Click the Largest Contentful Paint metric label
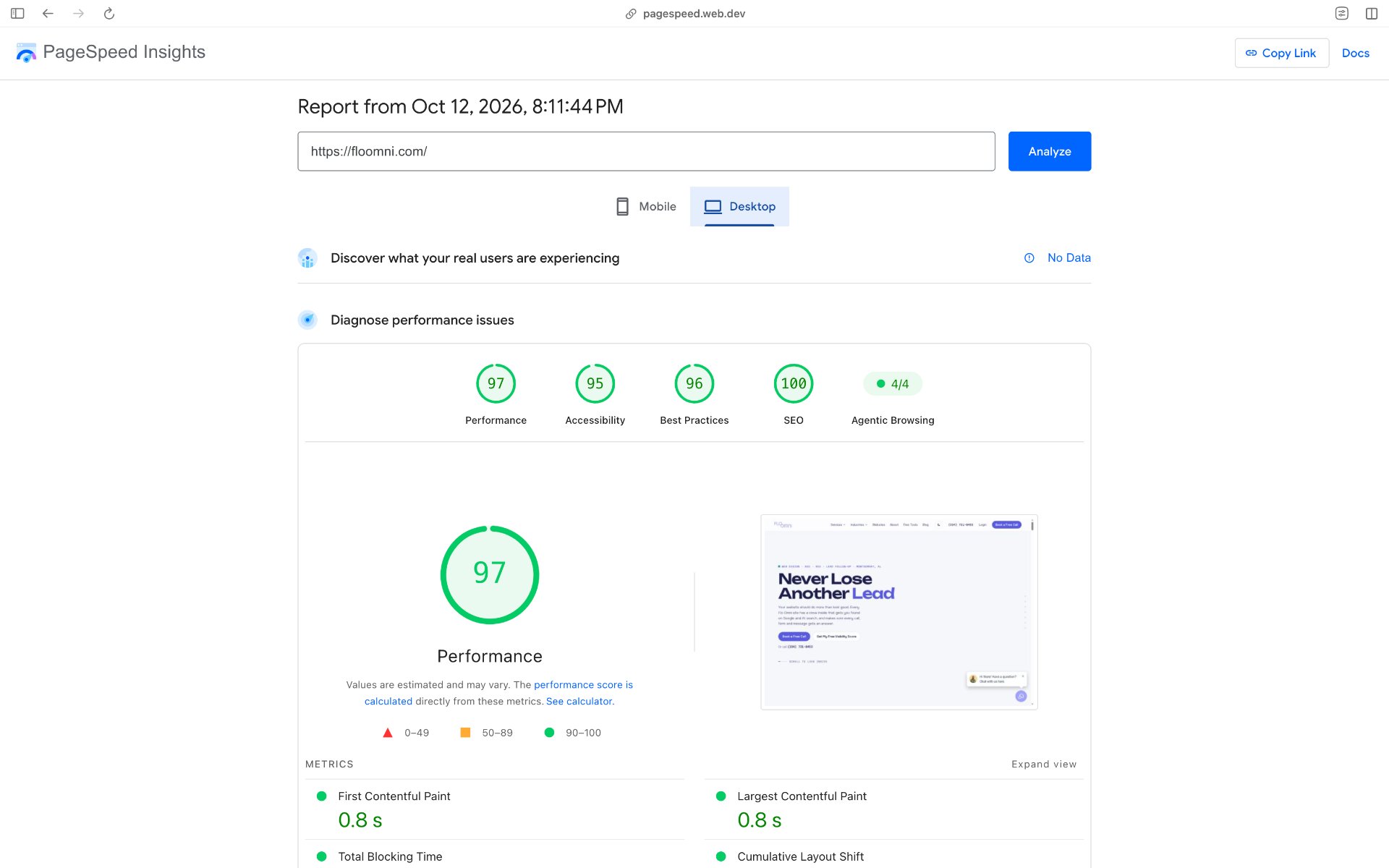The image size is (1389, 868). 802,796
